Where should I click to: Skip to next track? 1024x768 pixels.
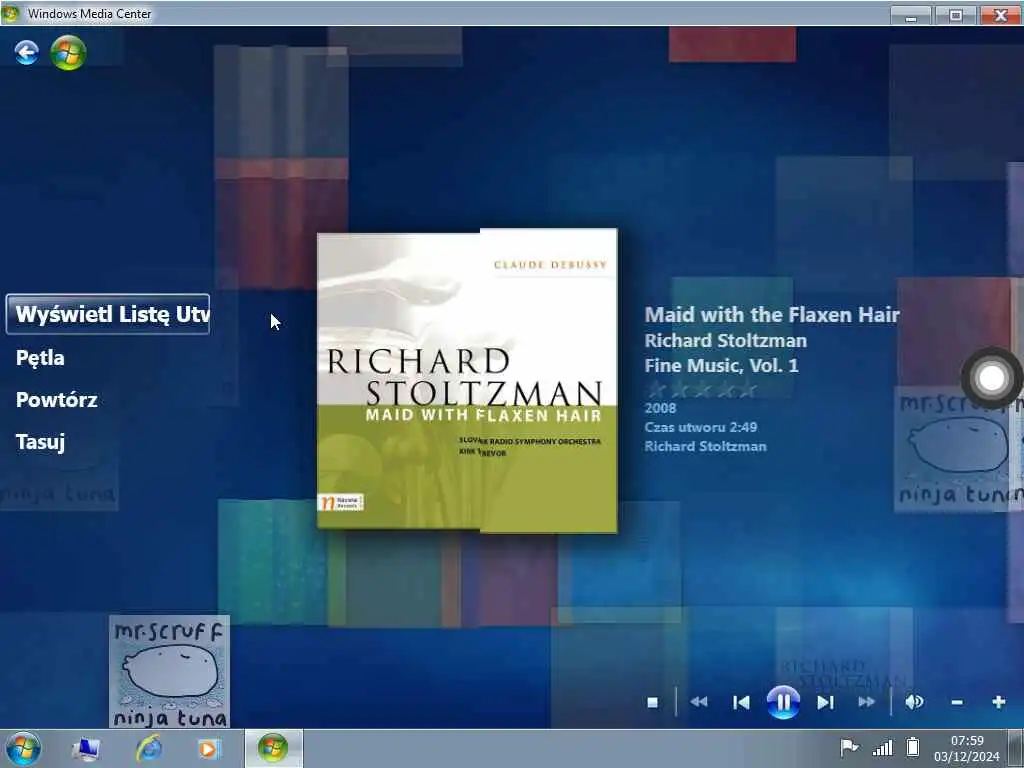tap(825, 702)
